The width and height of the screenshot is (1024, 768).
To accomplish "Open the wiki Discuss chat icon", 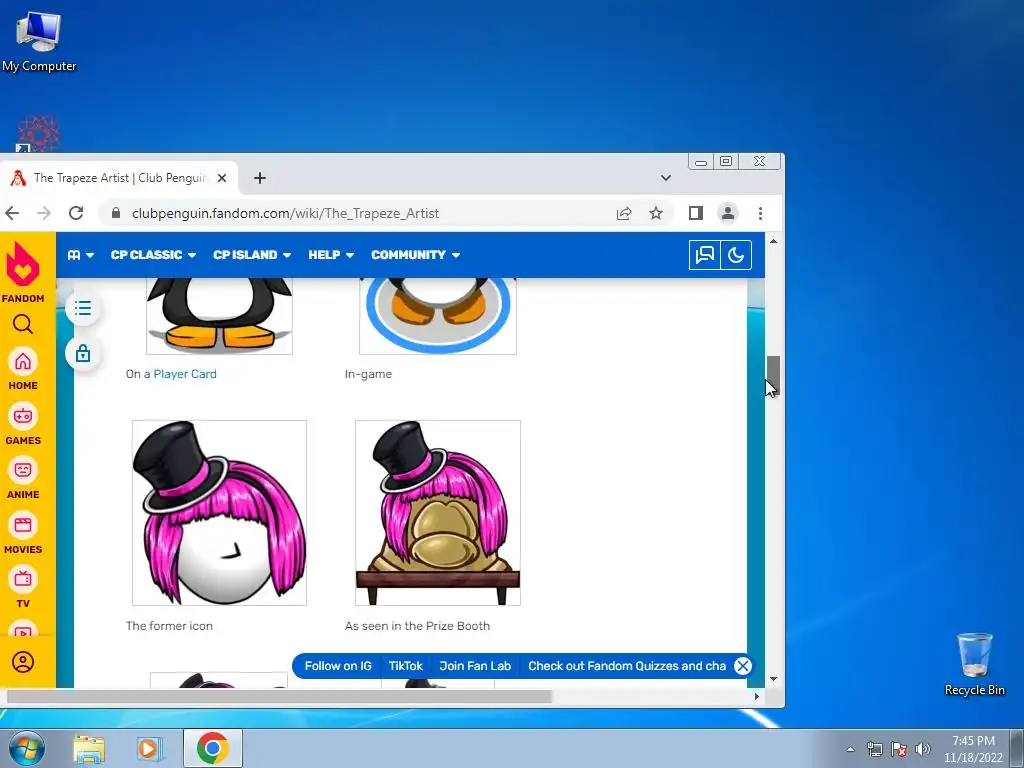I will tap(705, 255).
